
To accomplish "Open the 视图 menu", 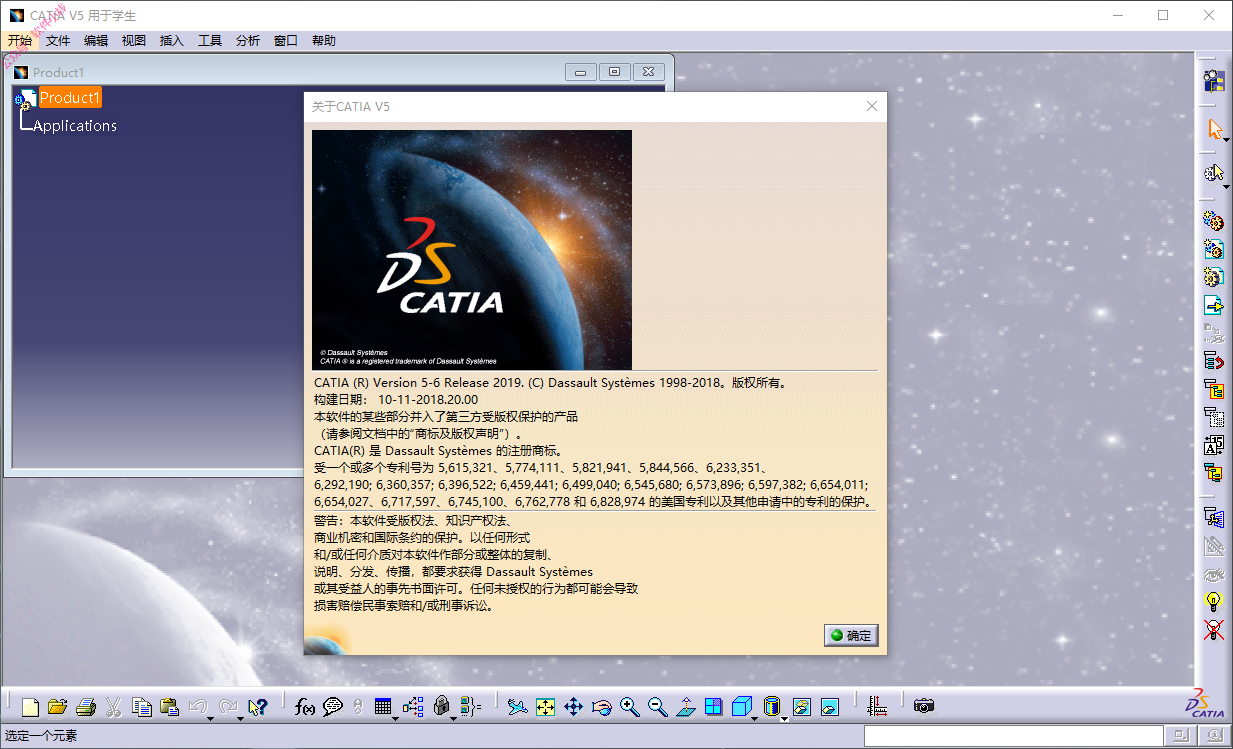I will click(x=134, y=41).
